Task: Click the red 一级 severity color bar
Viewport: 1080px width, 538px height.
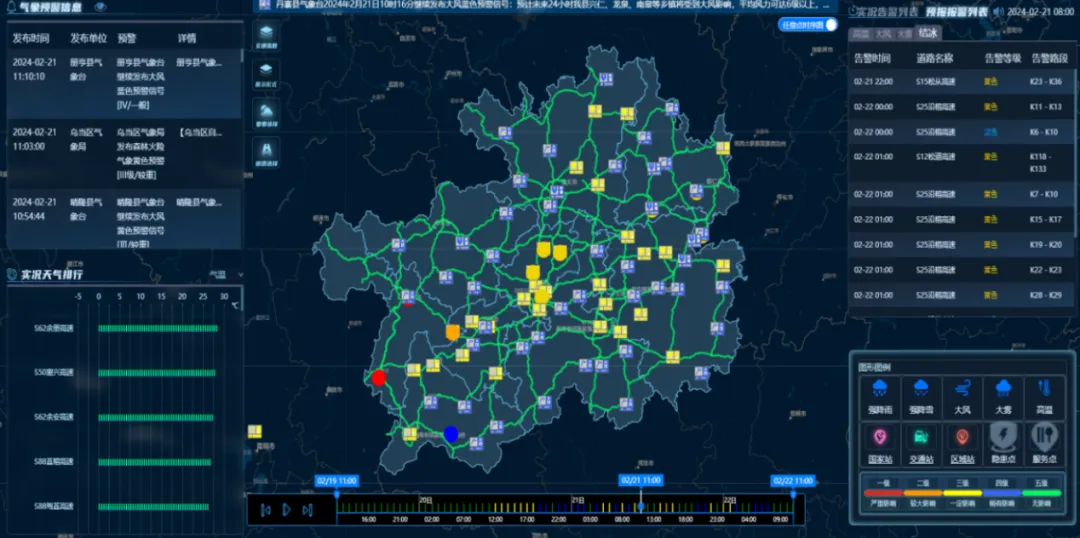Action: click(881, 492)
